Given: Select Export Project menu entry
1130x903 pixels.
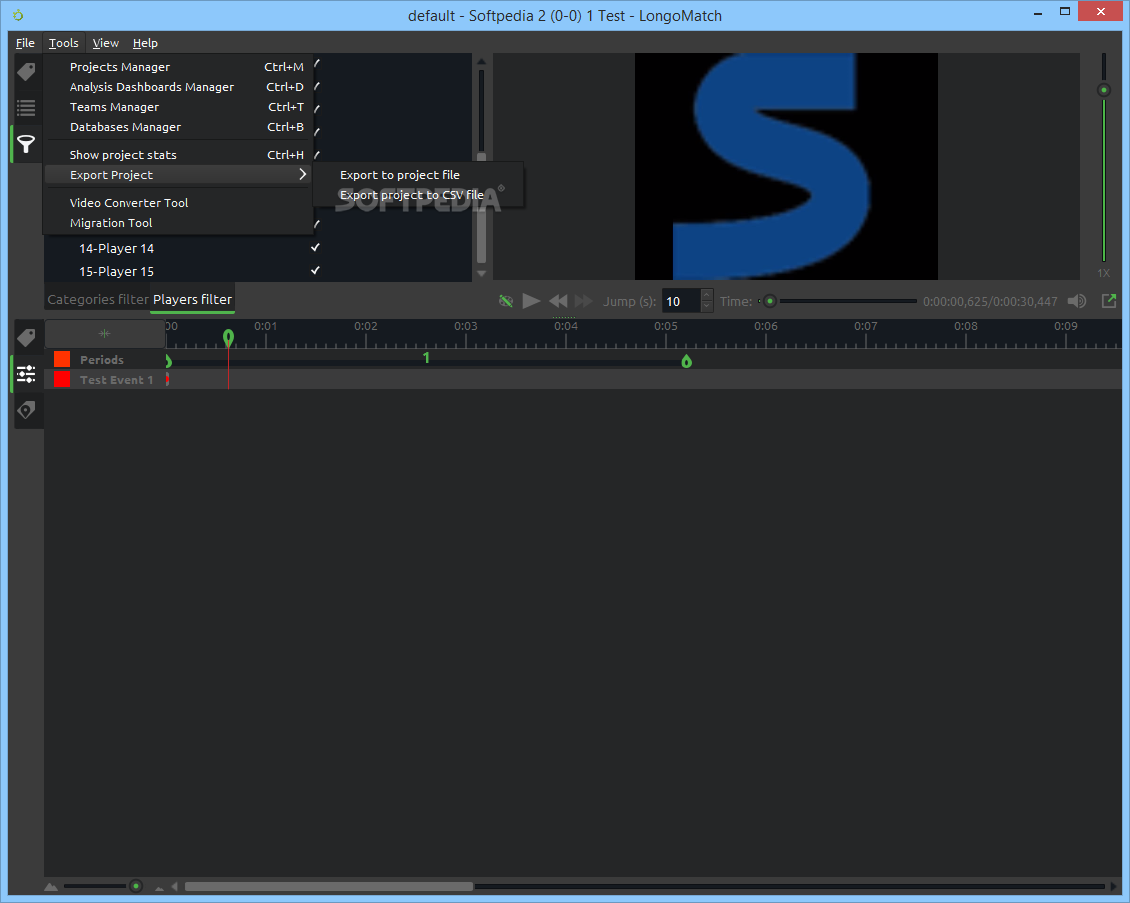Looking at the screenshot, I should 178,175.
